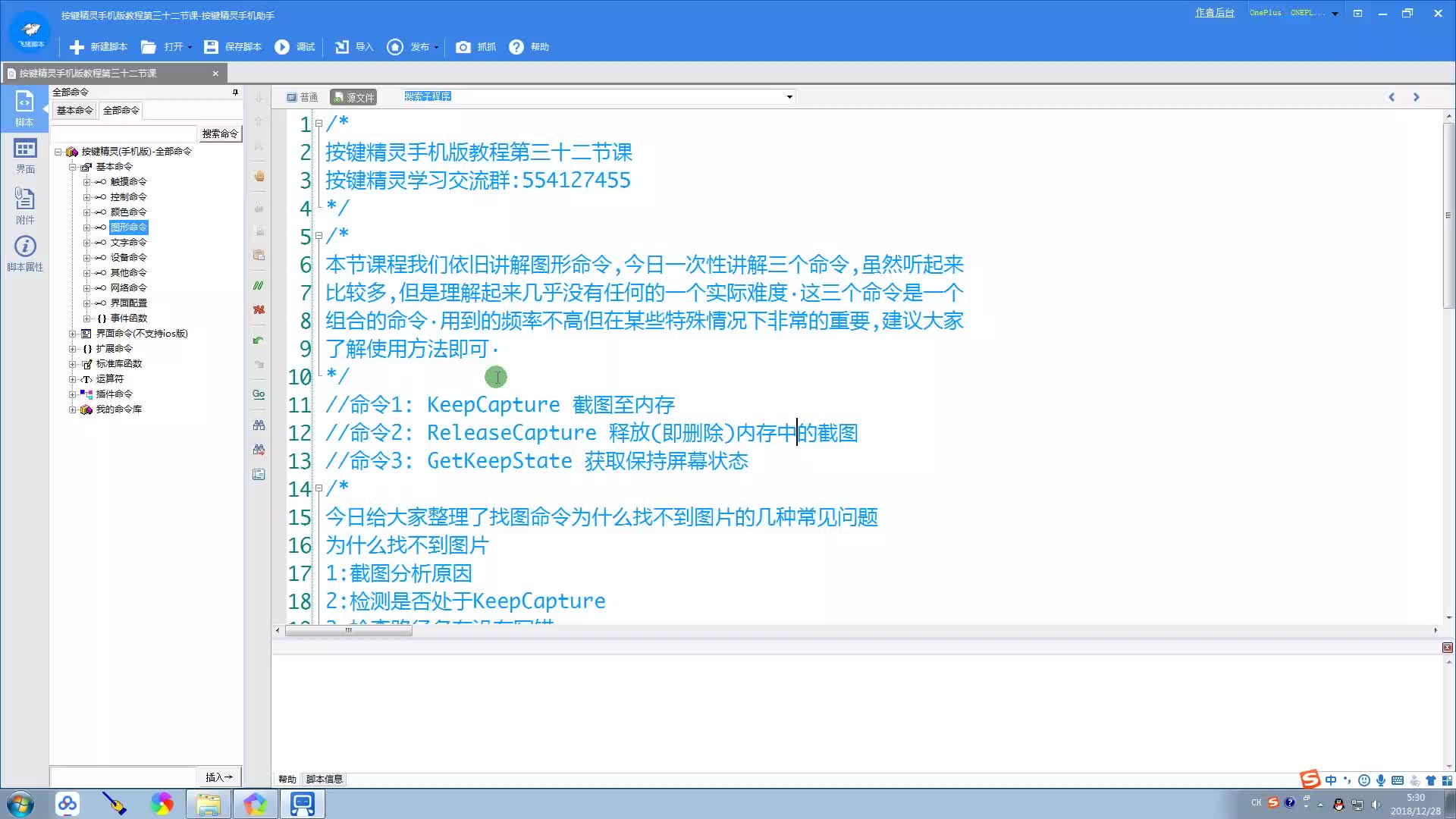Toggle Sogou 中 Chinese input mode
Image resolution: width=1456 pixels, height=819 pixels.
[1331, 780]
